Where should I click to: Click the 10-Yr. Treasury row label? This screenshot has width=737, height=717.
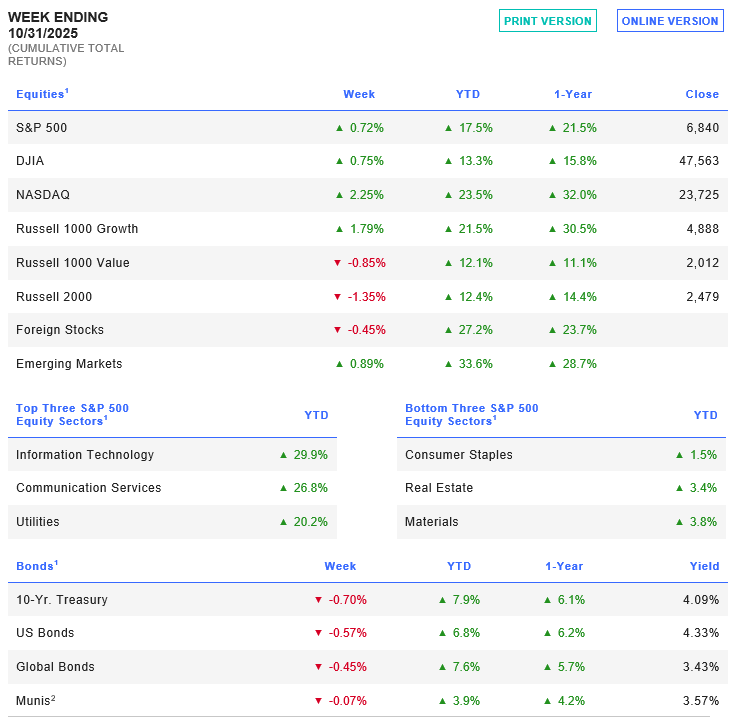62,599
